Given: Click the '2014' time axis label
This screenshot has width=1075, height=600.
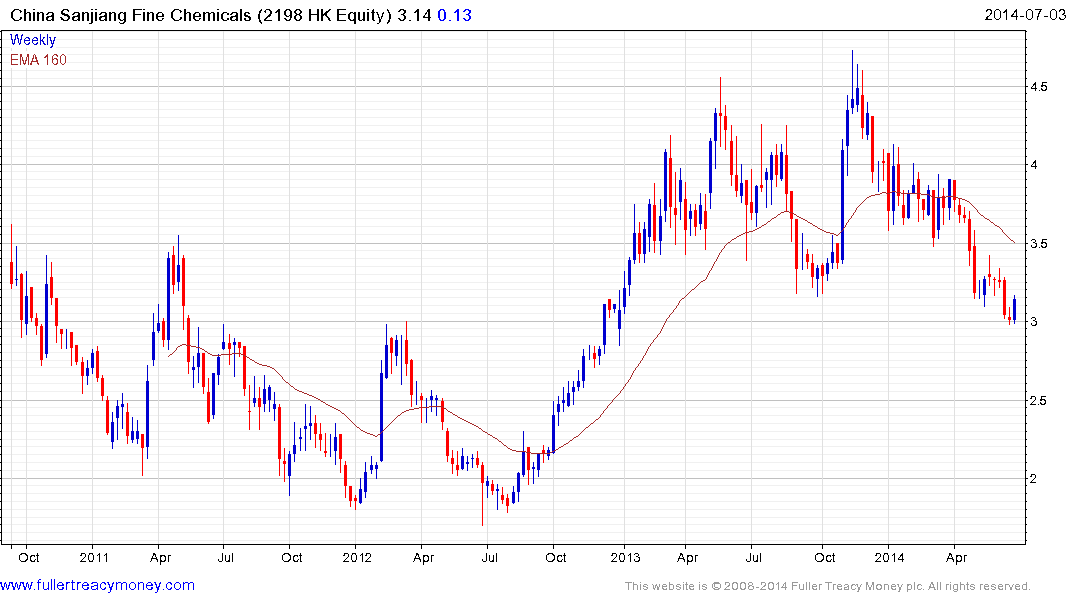Looking at the screenshot, I should 889,557.
